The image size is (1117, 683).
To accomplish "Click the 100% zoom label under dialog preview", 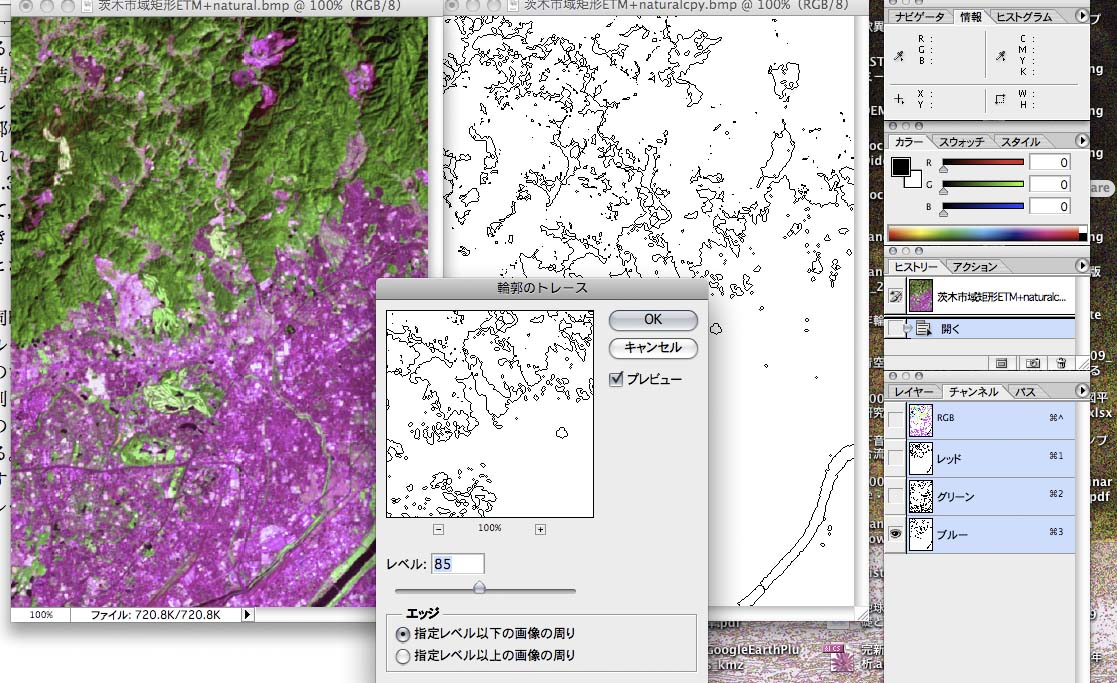I will (489, 528).
